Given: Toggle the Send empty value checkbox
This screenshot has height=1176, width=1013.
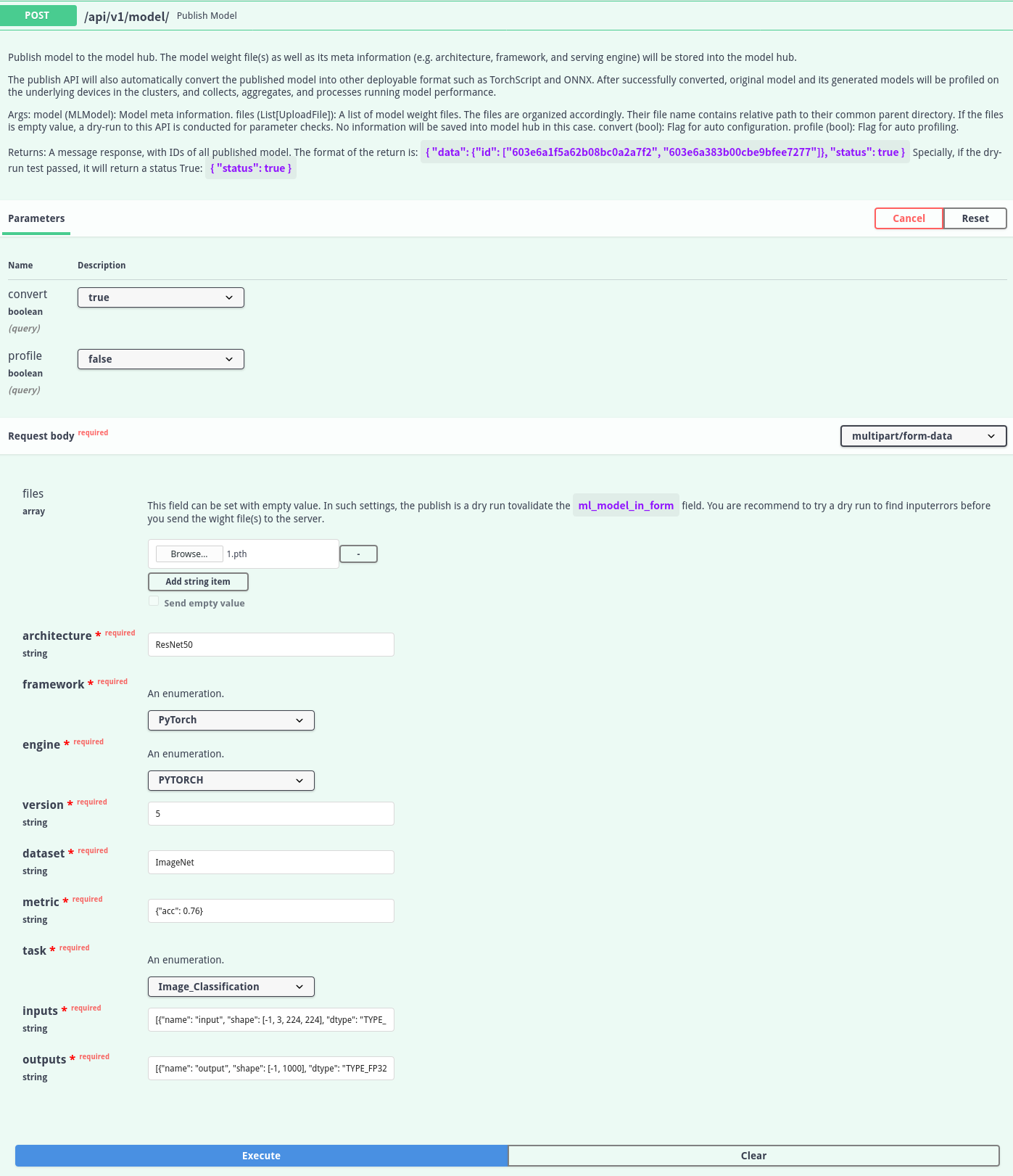Looking at the screenshot, I should [154, 601].
